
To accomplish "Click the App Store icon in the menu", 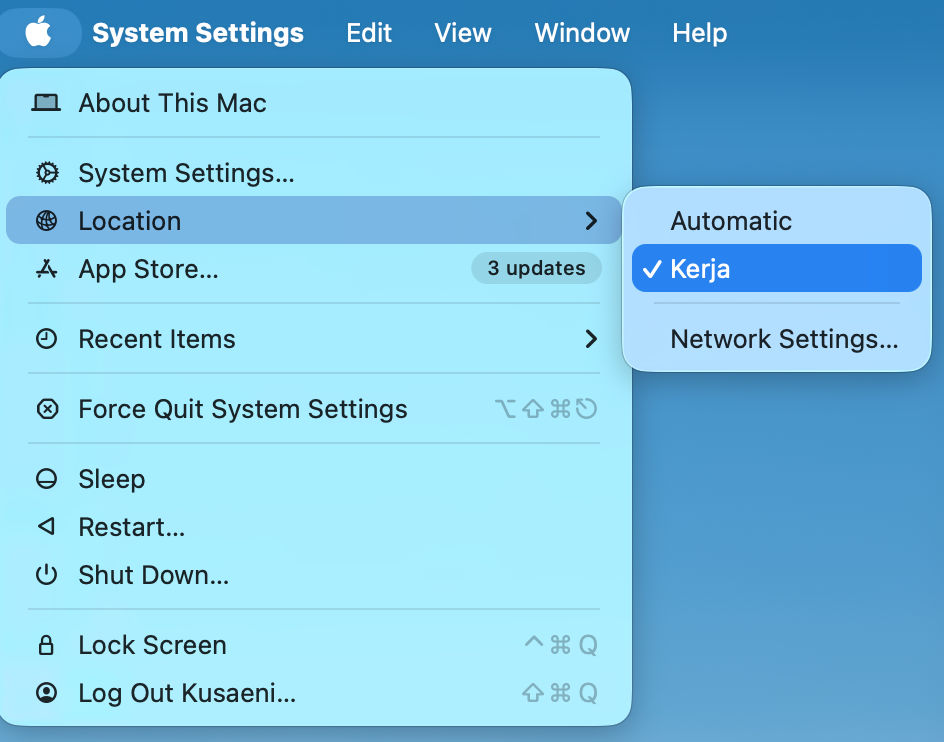I will pyautogui.click(x=46, y=268).
